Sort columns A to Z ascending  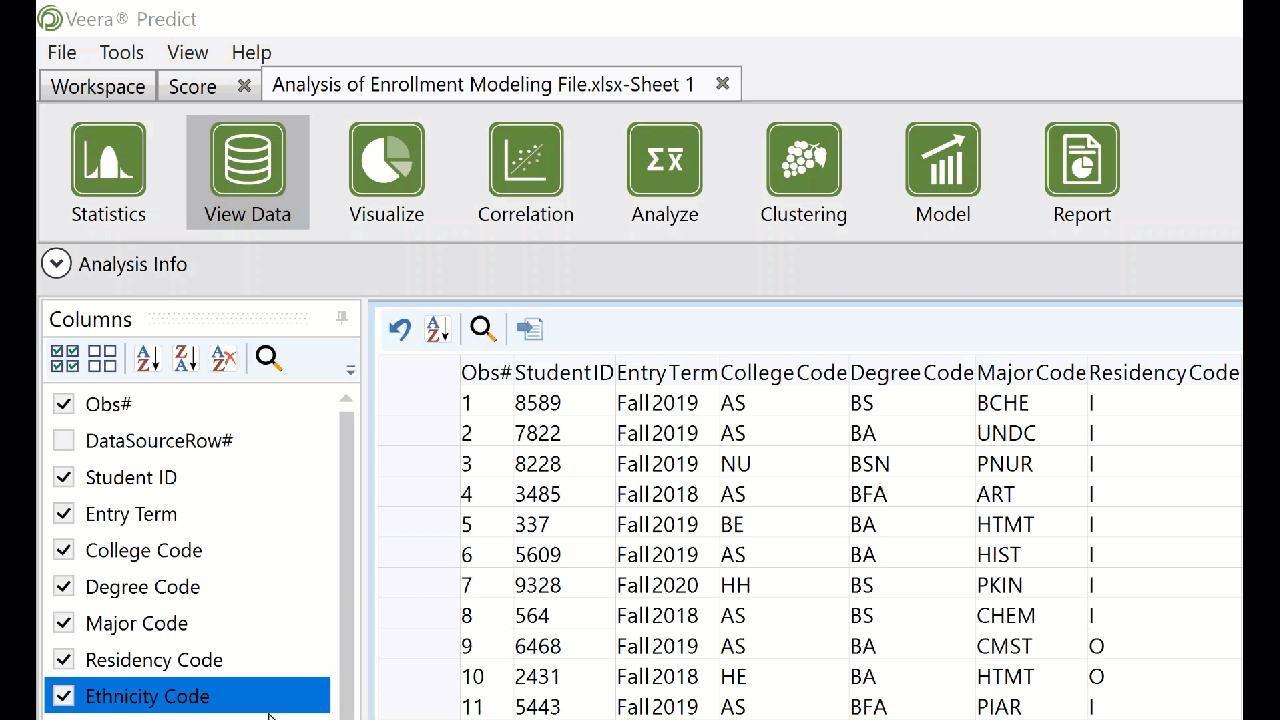147,358
